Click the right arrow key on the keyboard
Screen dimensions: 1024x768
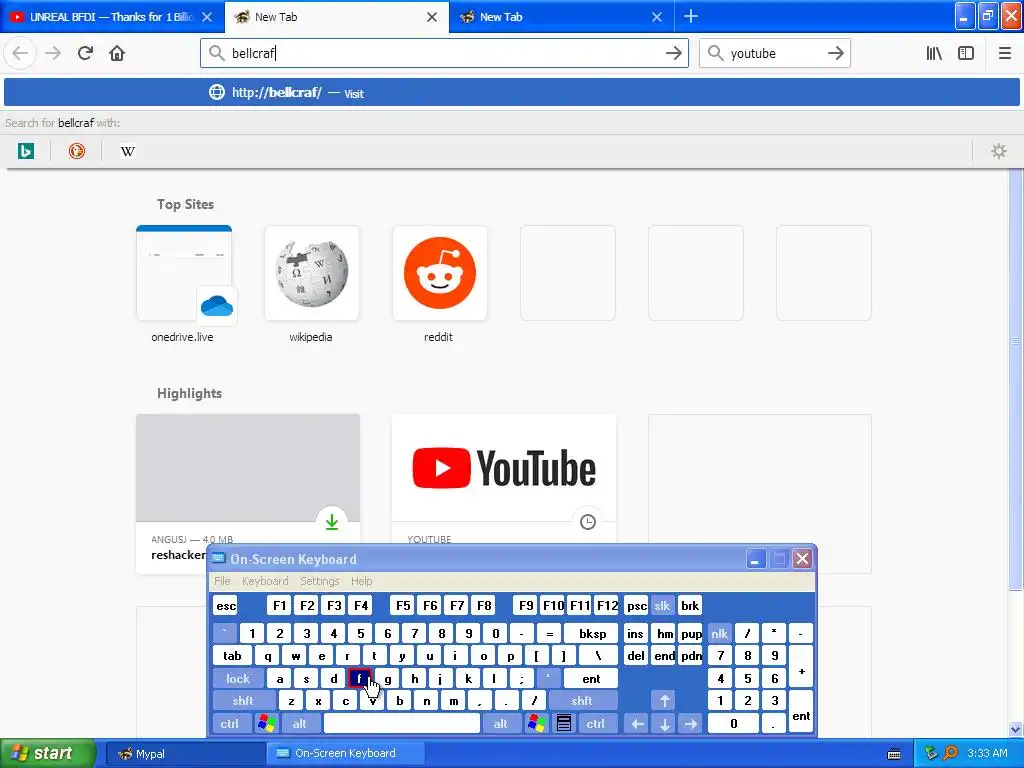690,724
